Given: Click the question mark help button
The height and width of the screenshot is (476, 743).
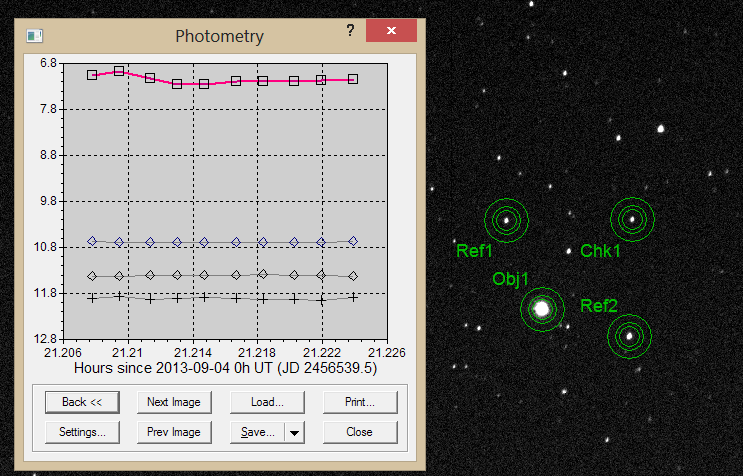Looking at the screenshot, I should pos(350,31).
